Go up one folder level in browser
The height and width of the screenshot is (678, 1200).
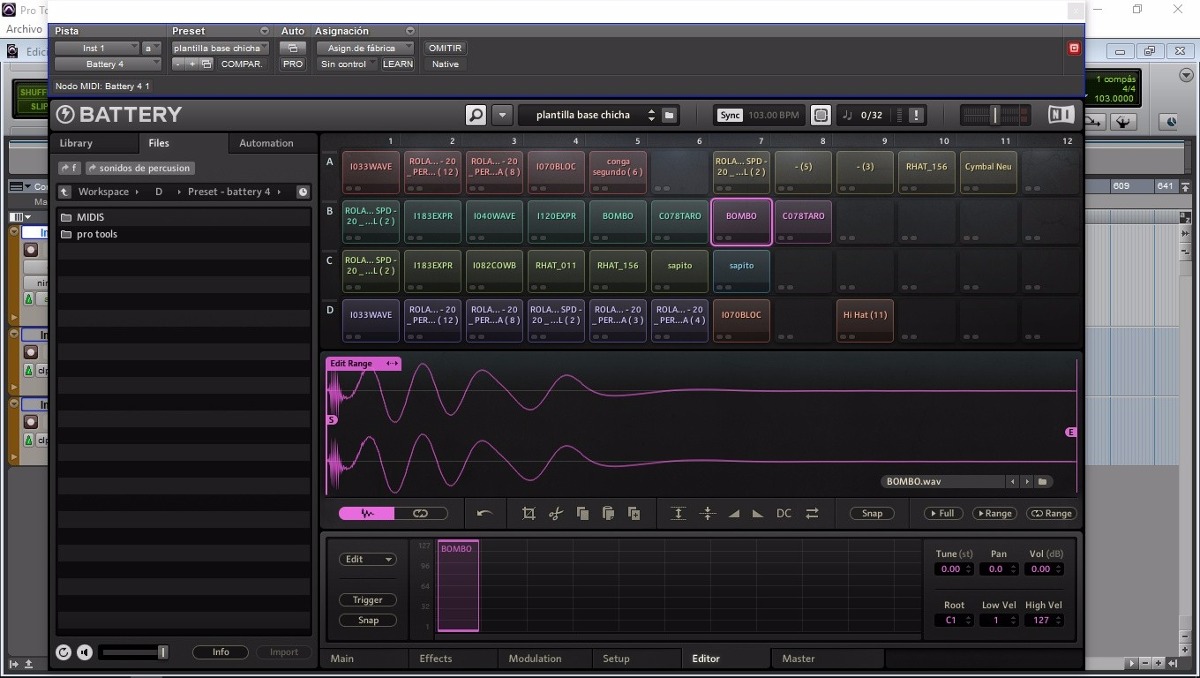coord(65,192)
